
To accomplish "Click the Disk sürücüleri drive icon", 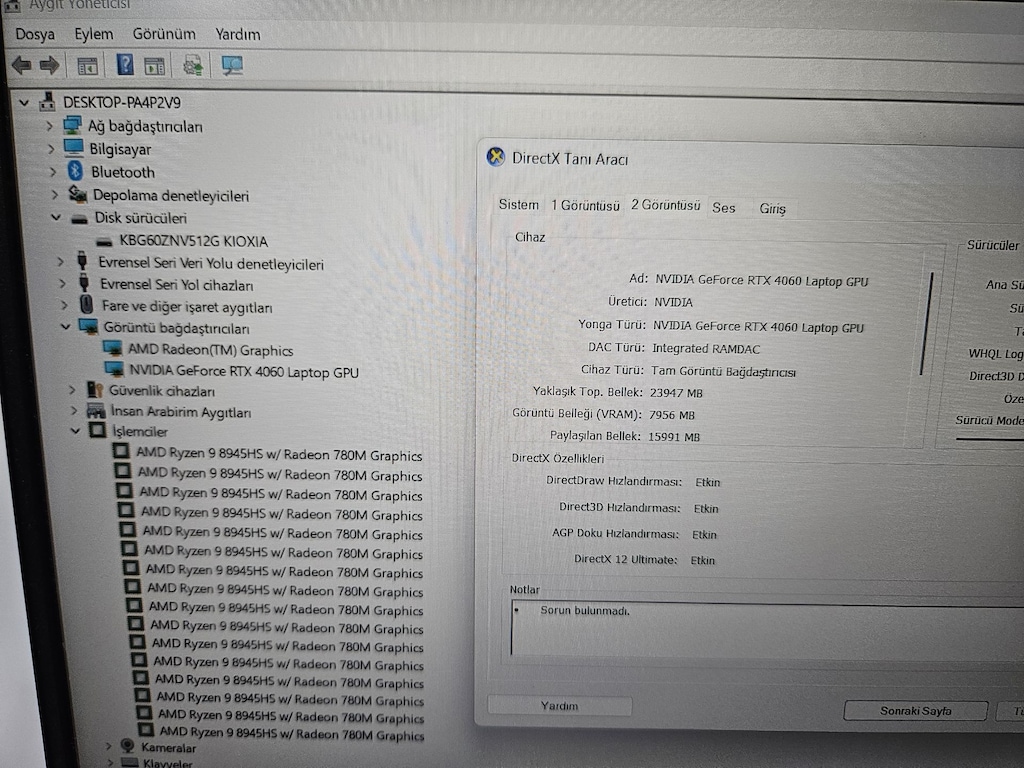I will coord(79,219).
